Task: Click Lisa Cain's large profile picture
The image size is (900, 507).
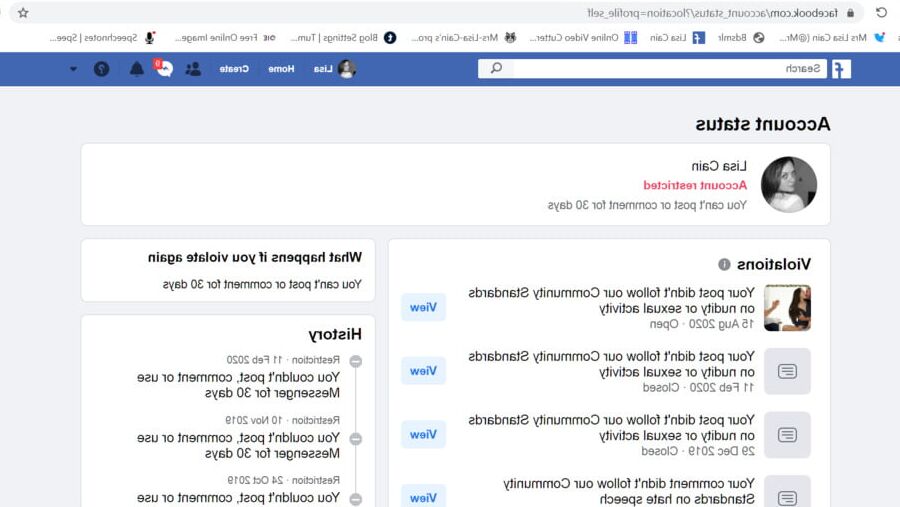Action: 789,184
